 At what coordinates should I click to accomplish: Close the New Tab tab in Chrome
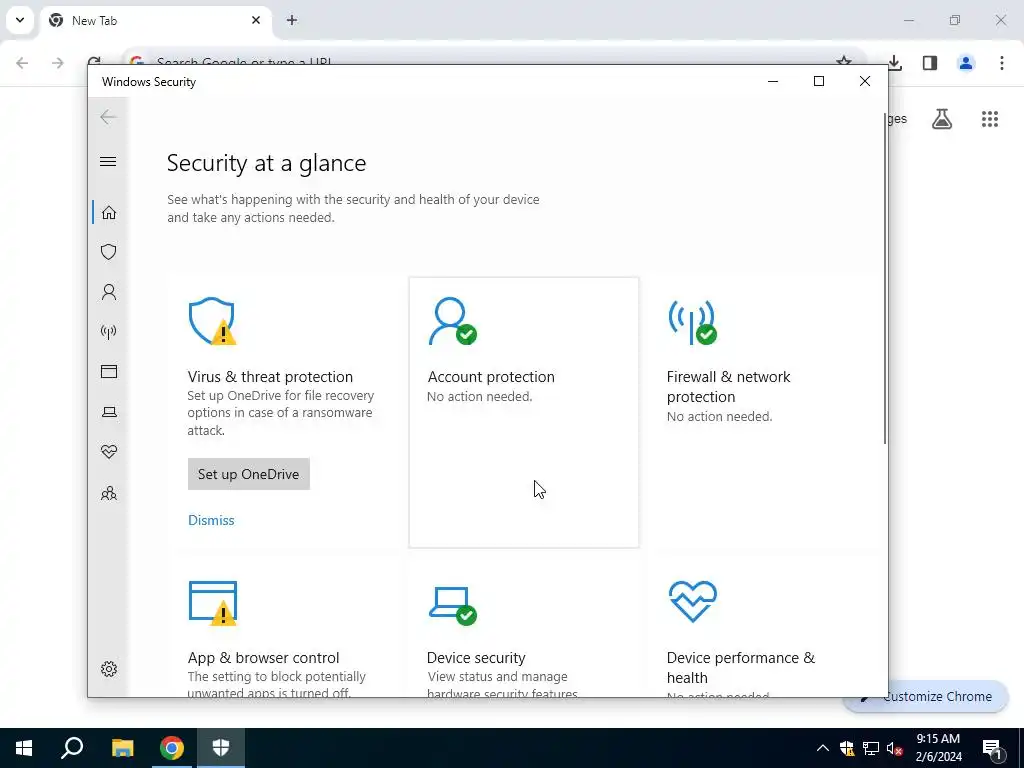click(256, 20)
